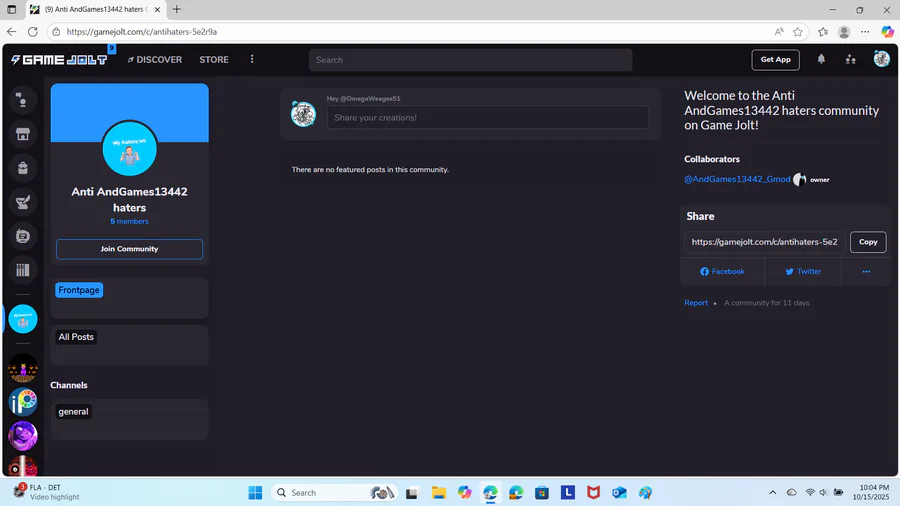The height and width of the screenshot is (506, 900).
Task: Open @AndGames13442_Gmod collaborator profile
Action: [737, 179]
